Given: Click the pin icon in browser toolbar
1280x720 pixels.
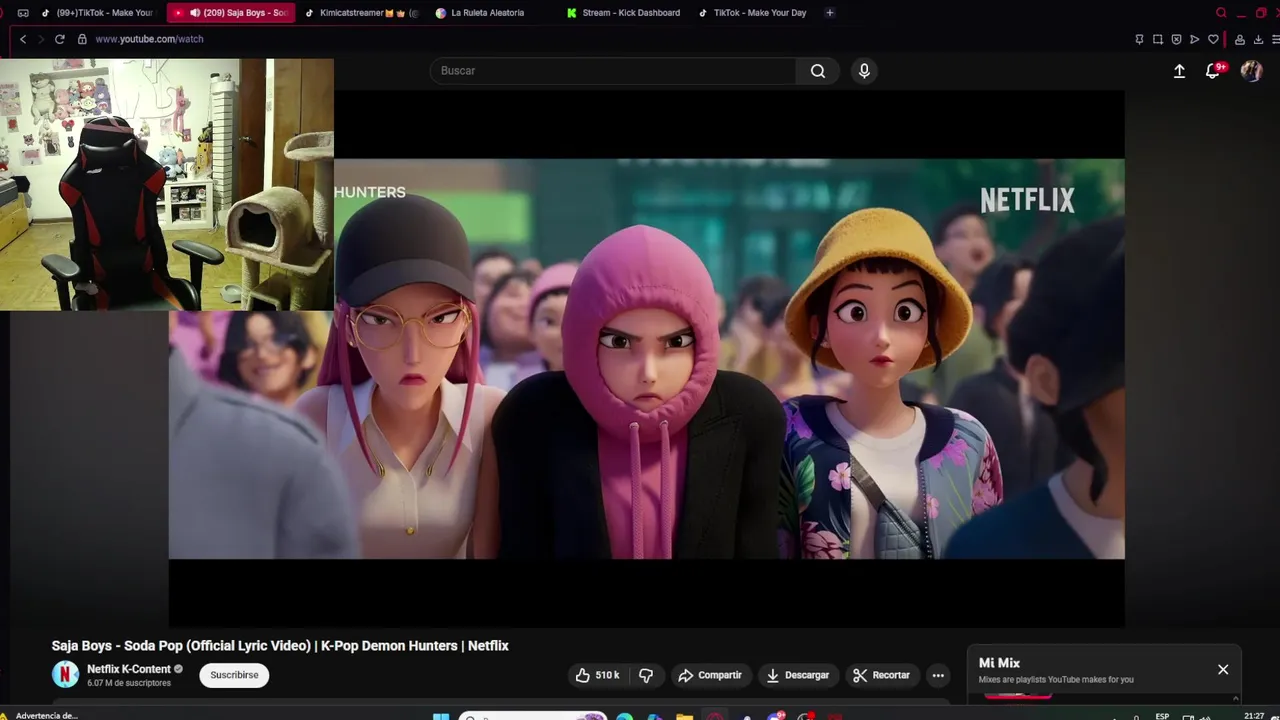Looking at the screenshot, I should (1139, 39).
